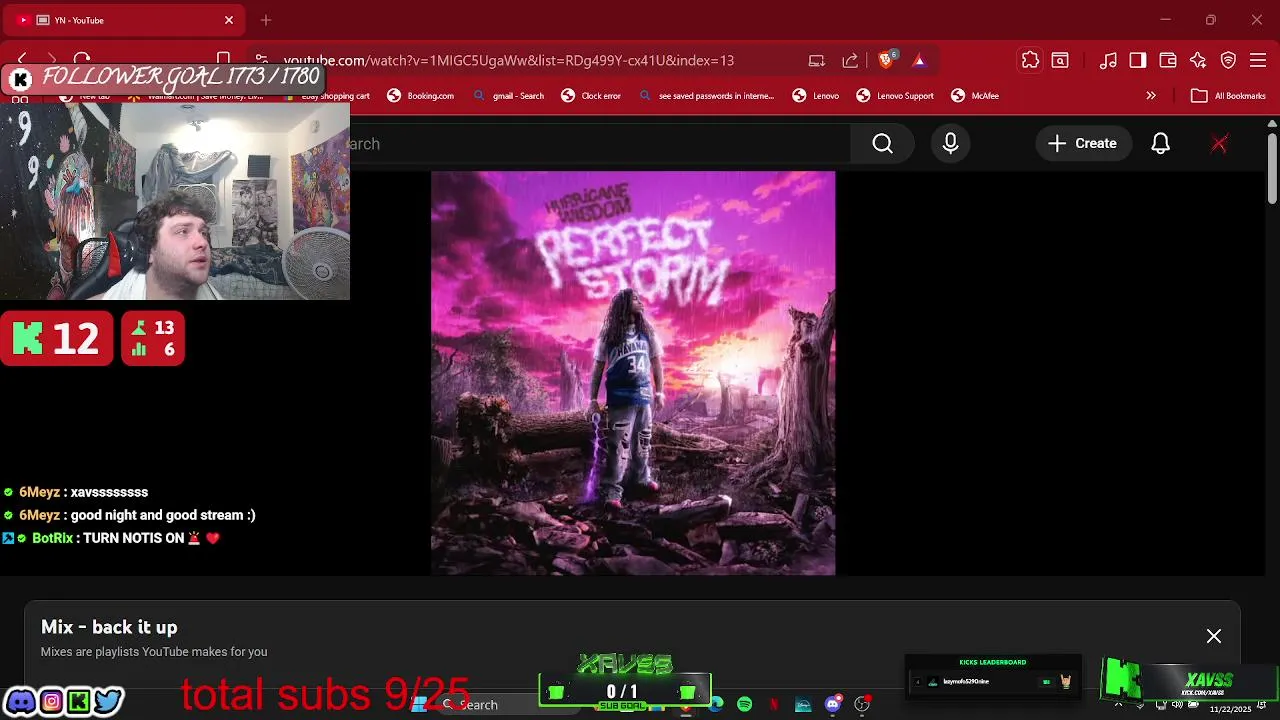Screen dimensions: 1280x720
Task: Click the page vertical scrollbar
Action: pos(1272,170)
